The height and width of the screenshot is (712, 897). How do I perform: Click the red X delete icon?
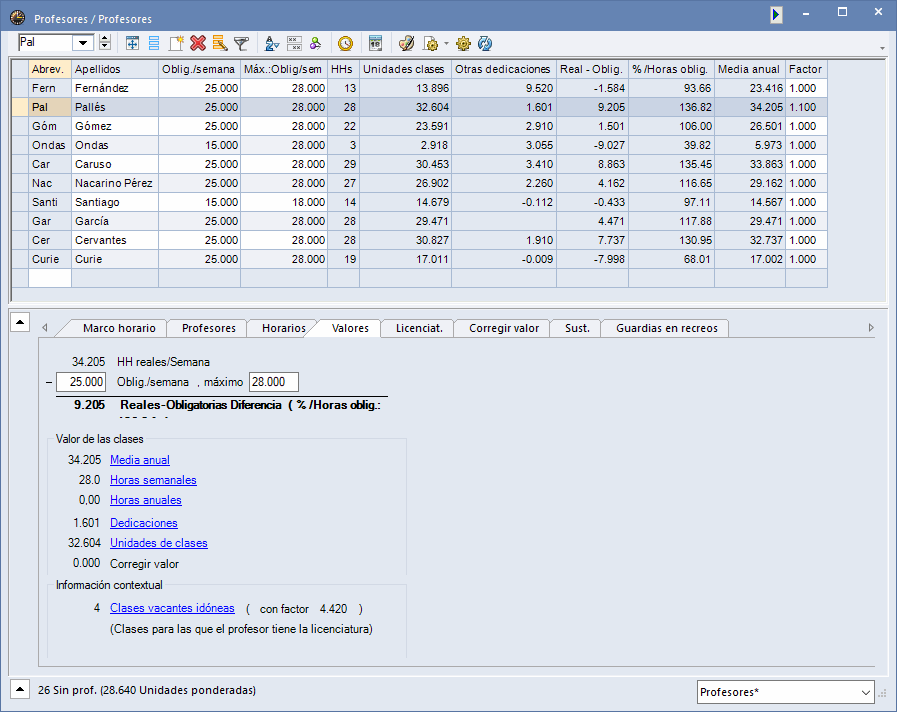(198, 43)
